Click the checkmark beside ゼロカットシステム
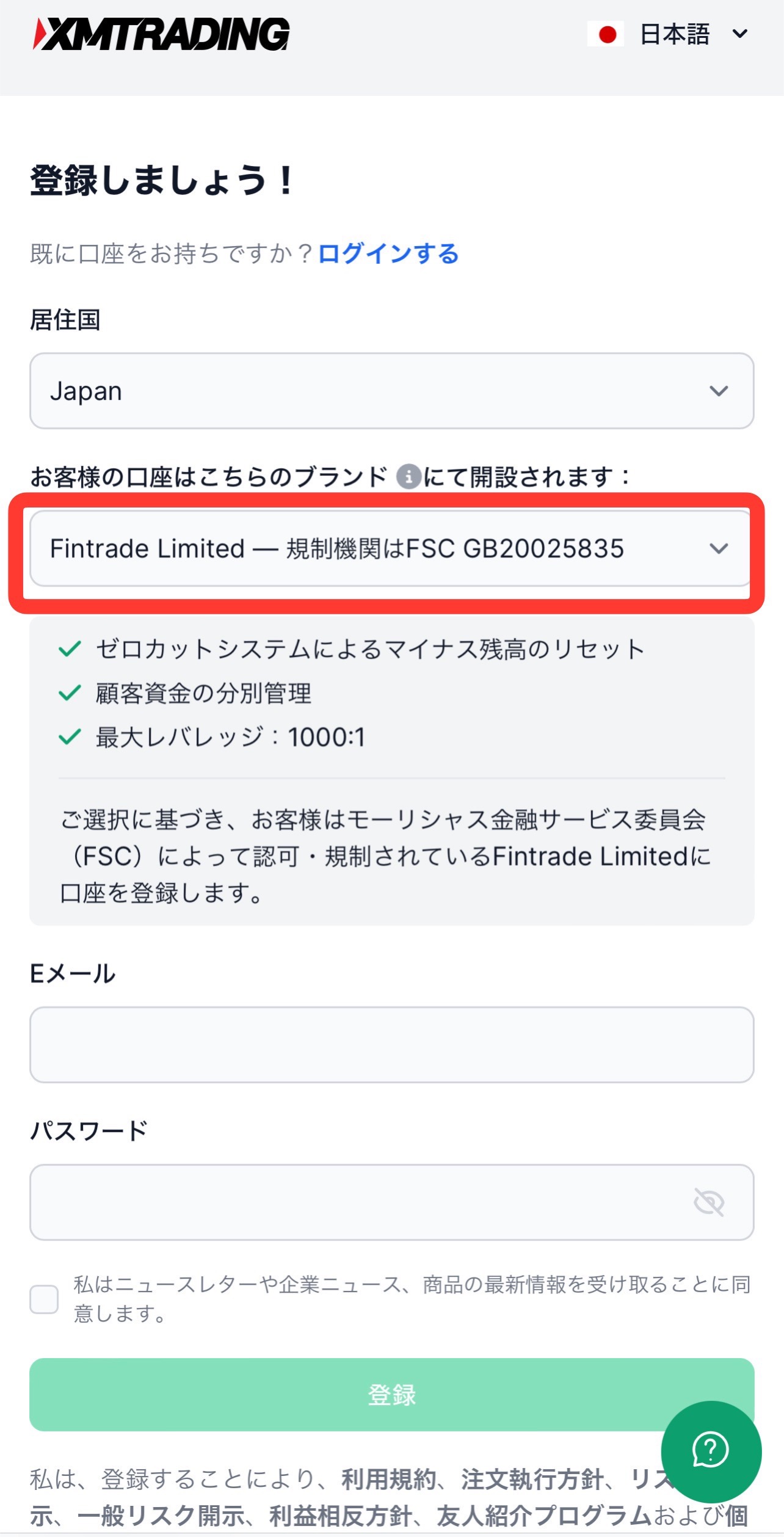784x1537 pixels. click(70, 649)
